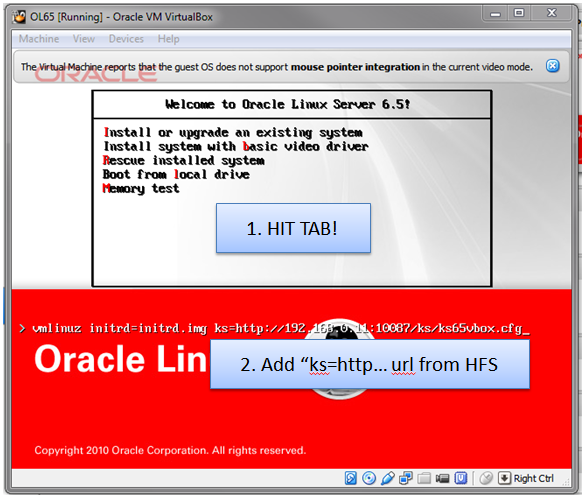This screenshot has width=585, height=496.
Task: Click the shared folders status icon
Action: [424, 478]
